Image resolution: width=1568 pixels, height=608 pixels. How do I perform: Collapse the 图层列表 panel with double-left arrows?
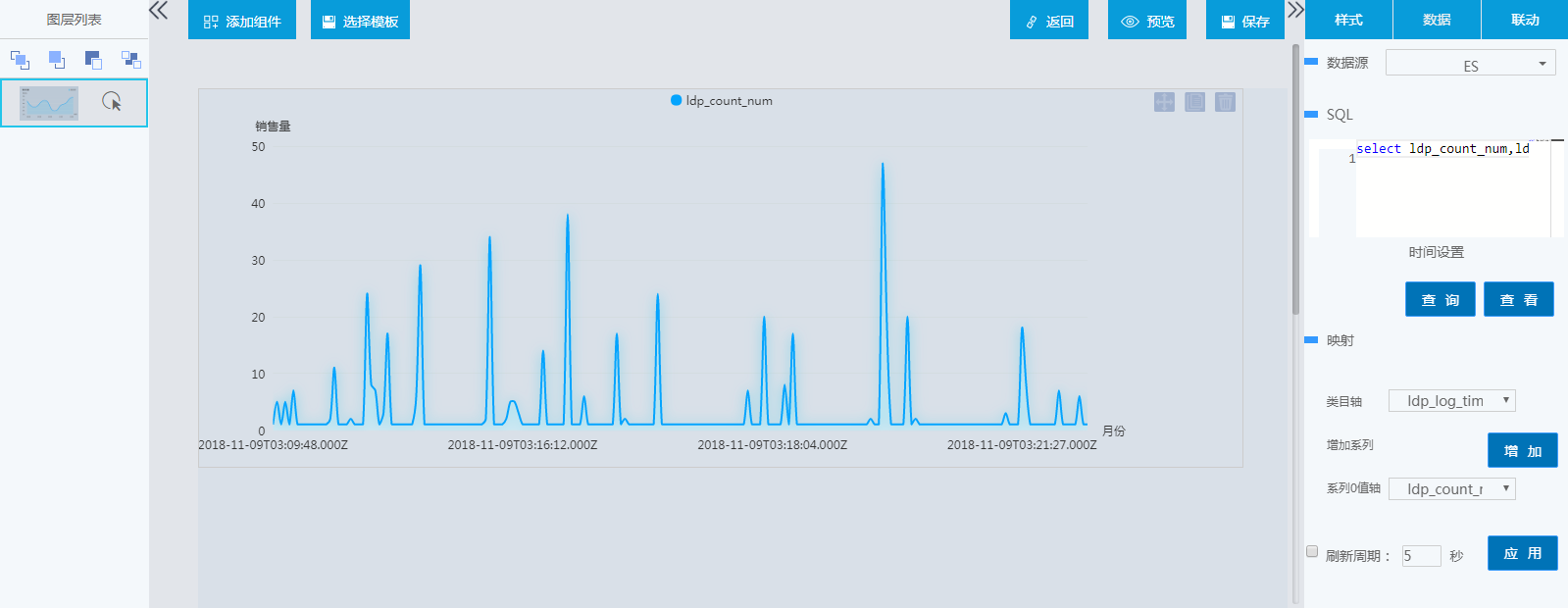(158, 11)
